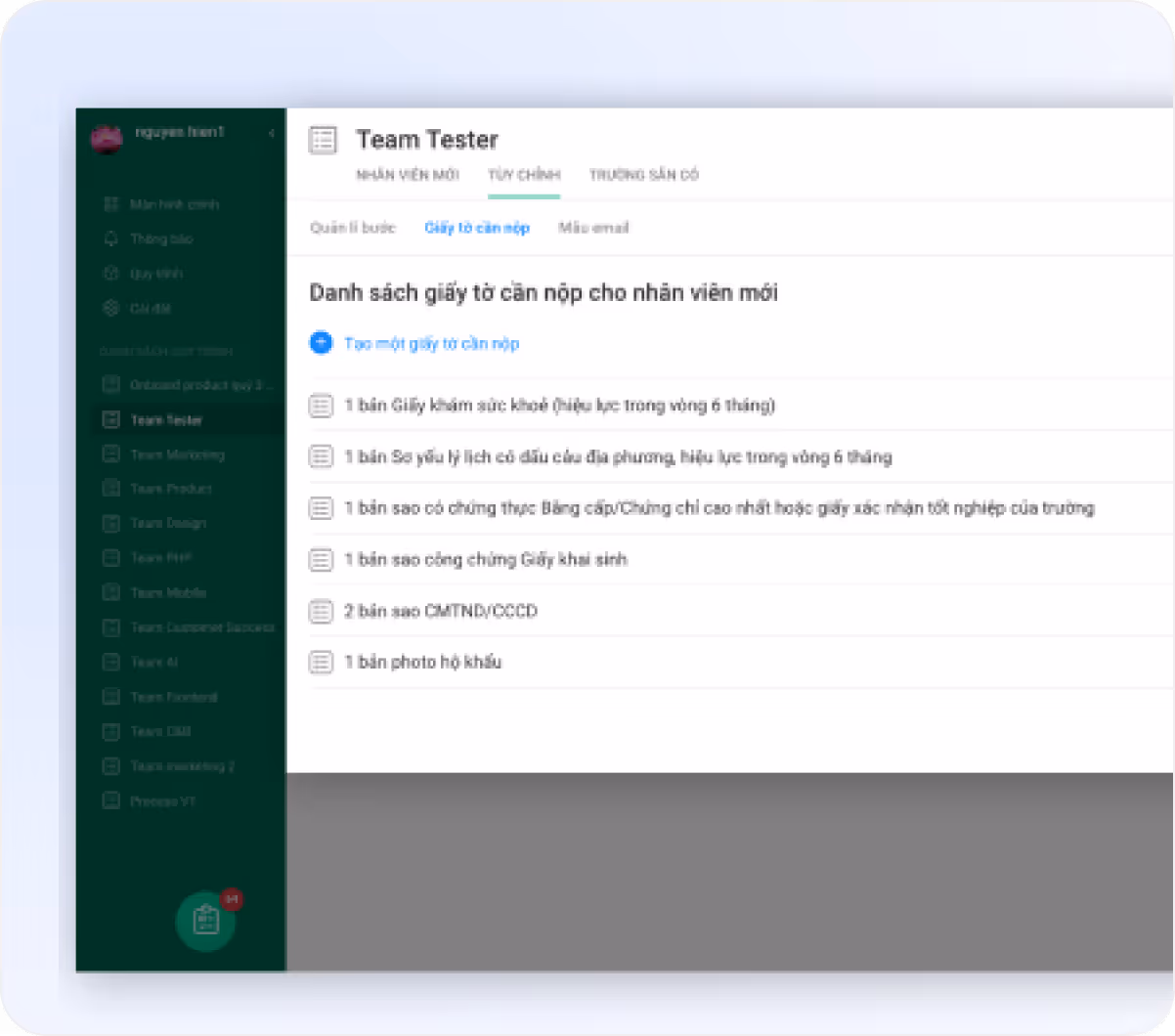Click the username nguyen hien1

(180, 132)
